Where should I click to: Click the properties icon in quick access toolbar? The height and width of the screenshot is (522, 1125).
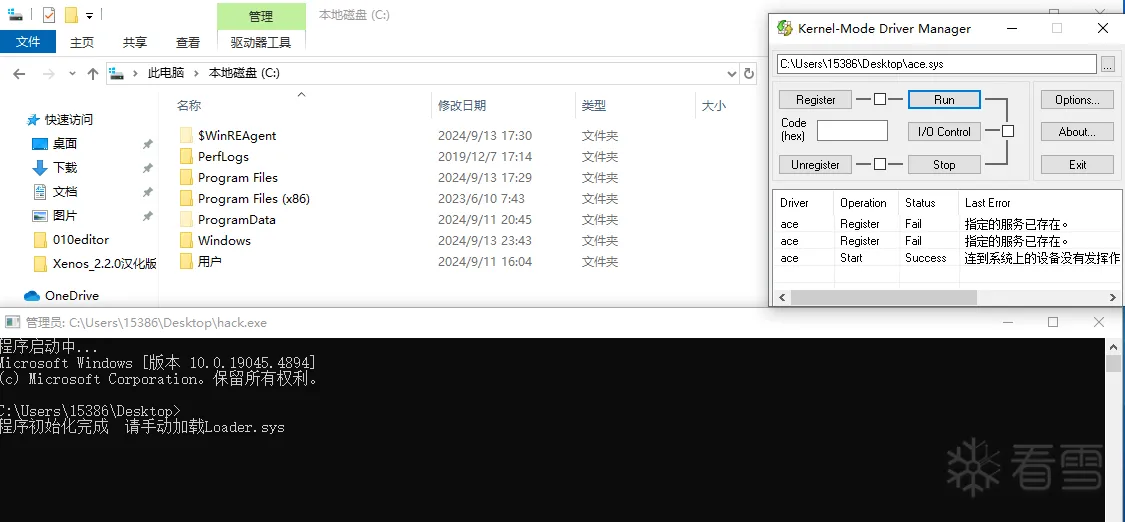[49, 14]
